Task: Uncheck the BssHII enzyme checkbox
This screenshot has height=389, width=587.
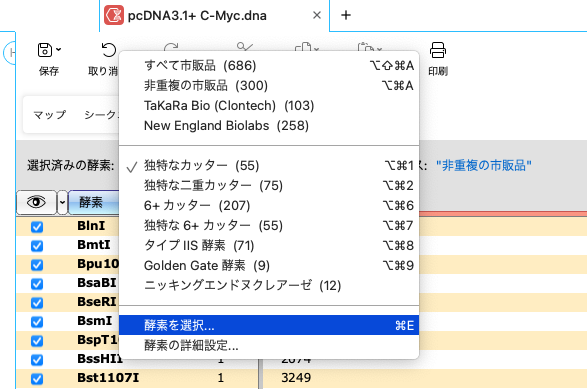Action: point(37,360)
